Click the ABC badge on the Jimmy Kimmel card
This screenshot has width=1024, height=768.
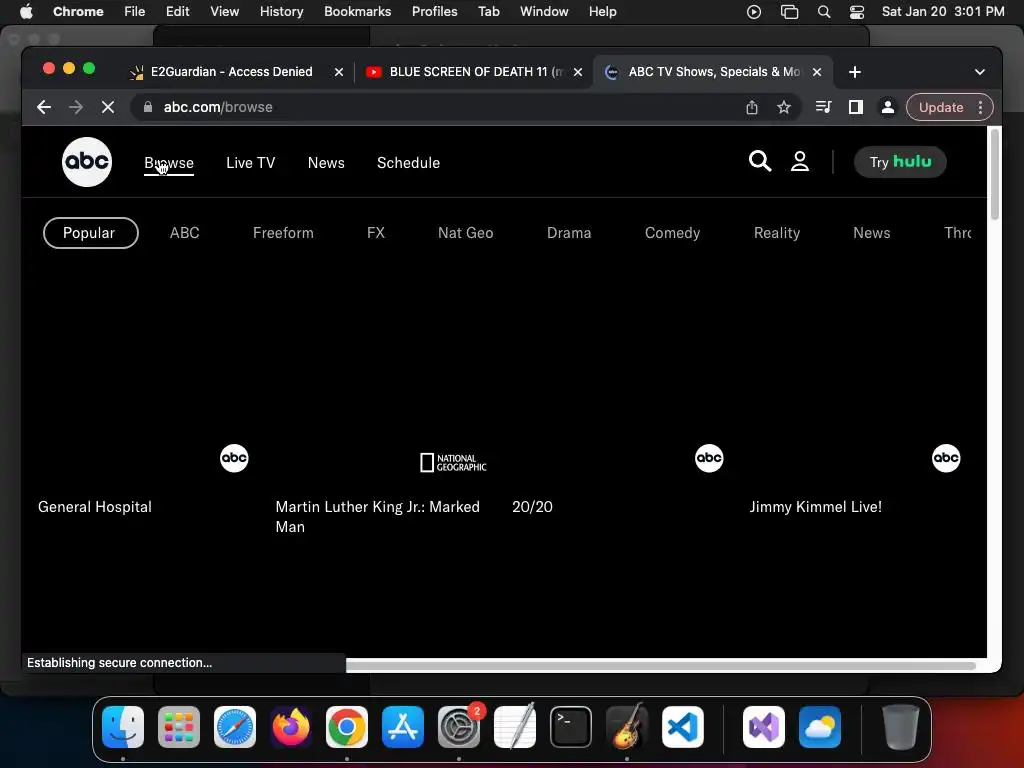click(946, 458)
